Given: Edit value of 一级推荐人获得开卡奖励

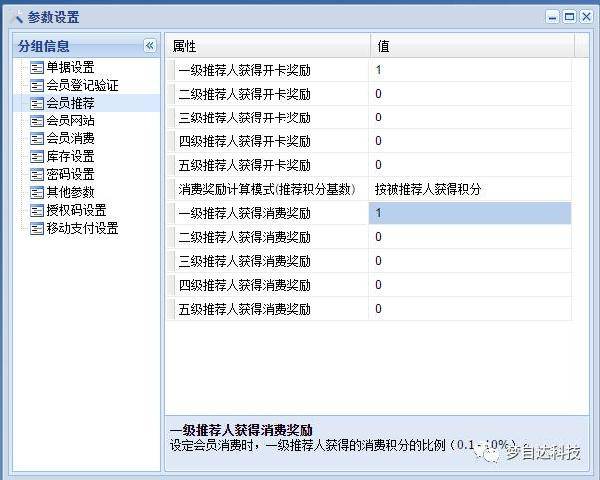Looking at the screenshot, I should click(470, 70).
